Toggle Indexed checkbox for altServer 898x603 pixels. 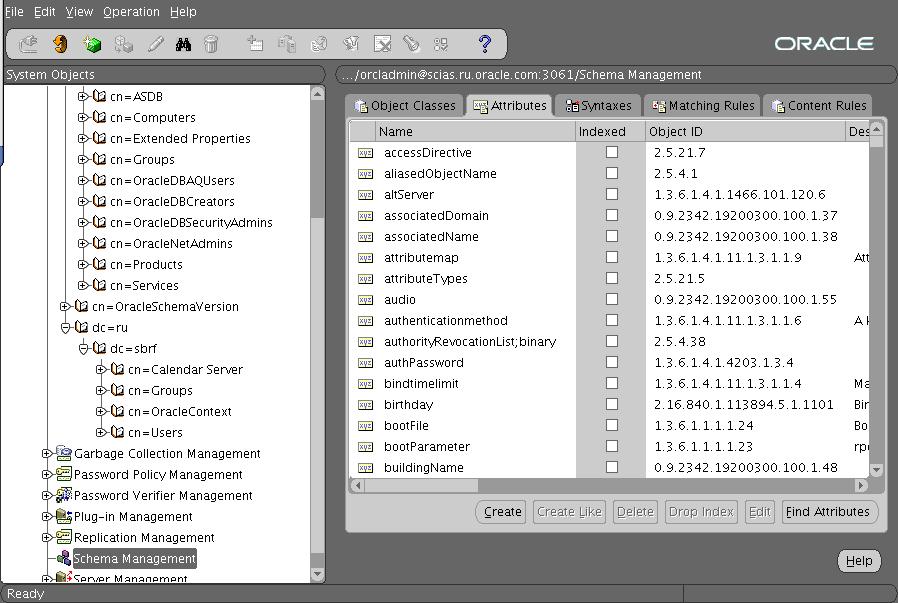612,194
